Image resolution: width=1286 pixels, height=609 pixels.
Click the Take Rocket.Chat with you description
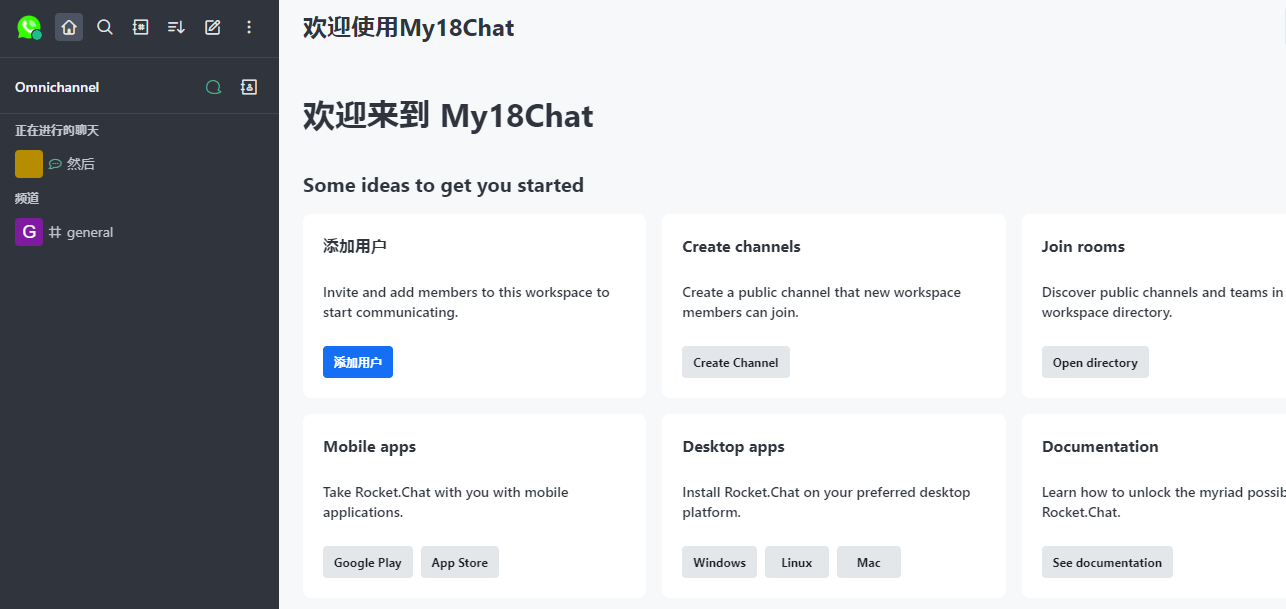[445, 502]
